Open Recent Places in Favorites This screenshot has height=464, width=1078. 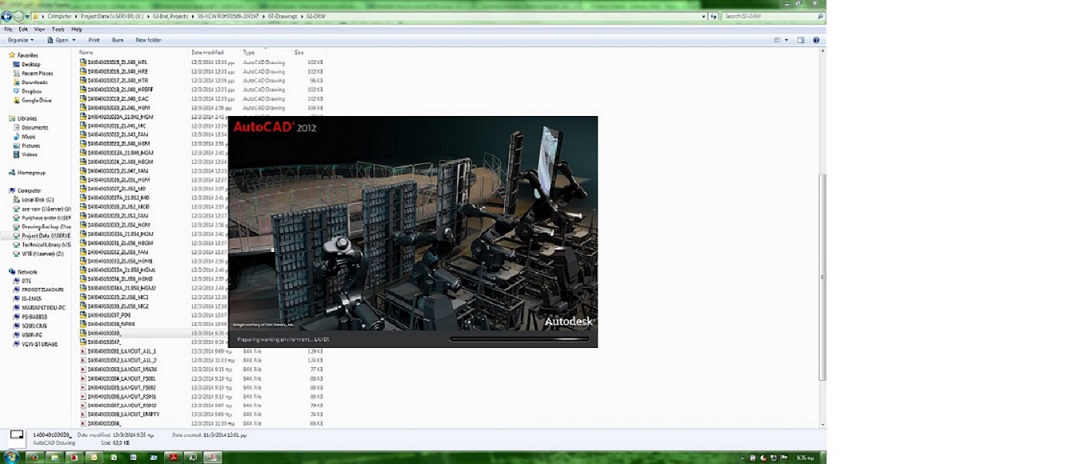point(37,73)
